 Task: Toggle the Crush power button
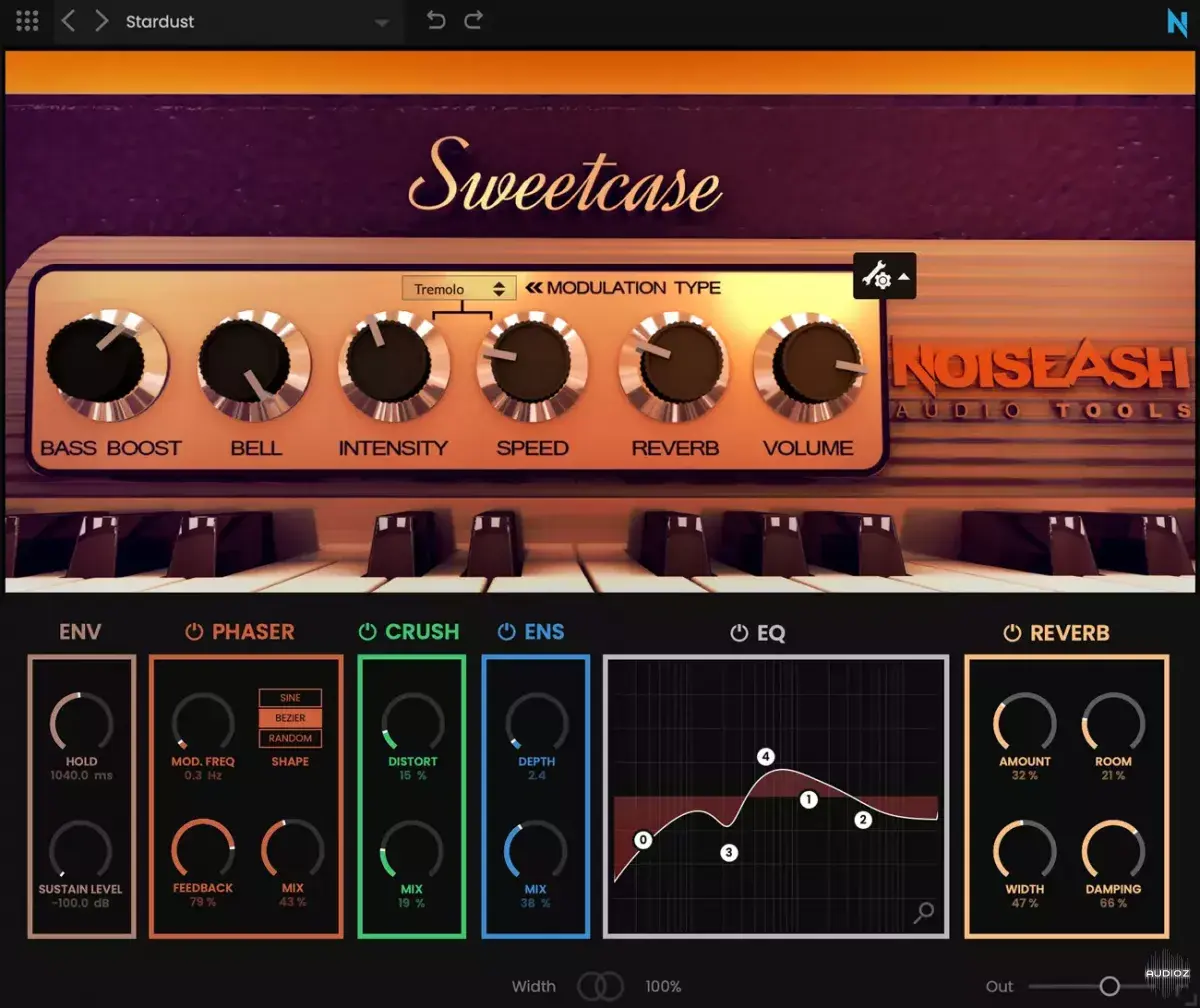pos(367,632)
